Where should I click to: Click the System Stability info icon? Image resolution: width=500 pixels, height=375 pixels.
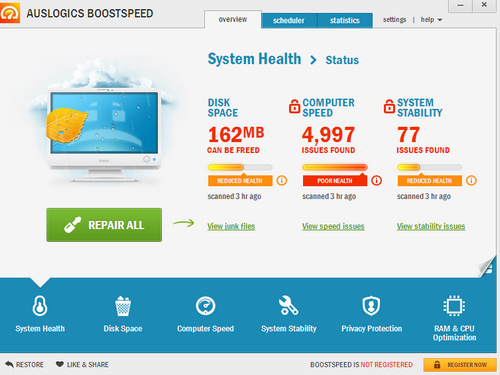click(x=471, y=181)
